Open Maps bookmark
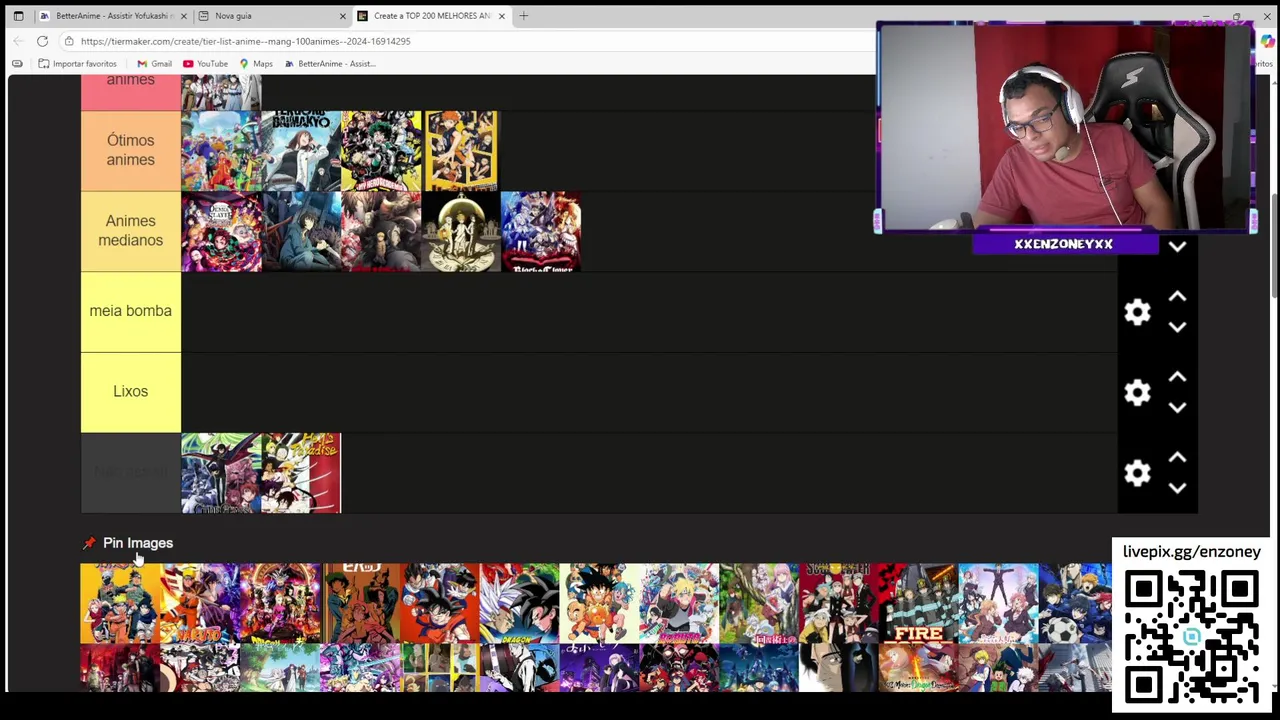The image size is (1280, 720). click(x=256, y=64)
